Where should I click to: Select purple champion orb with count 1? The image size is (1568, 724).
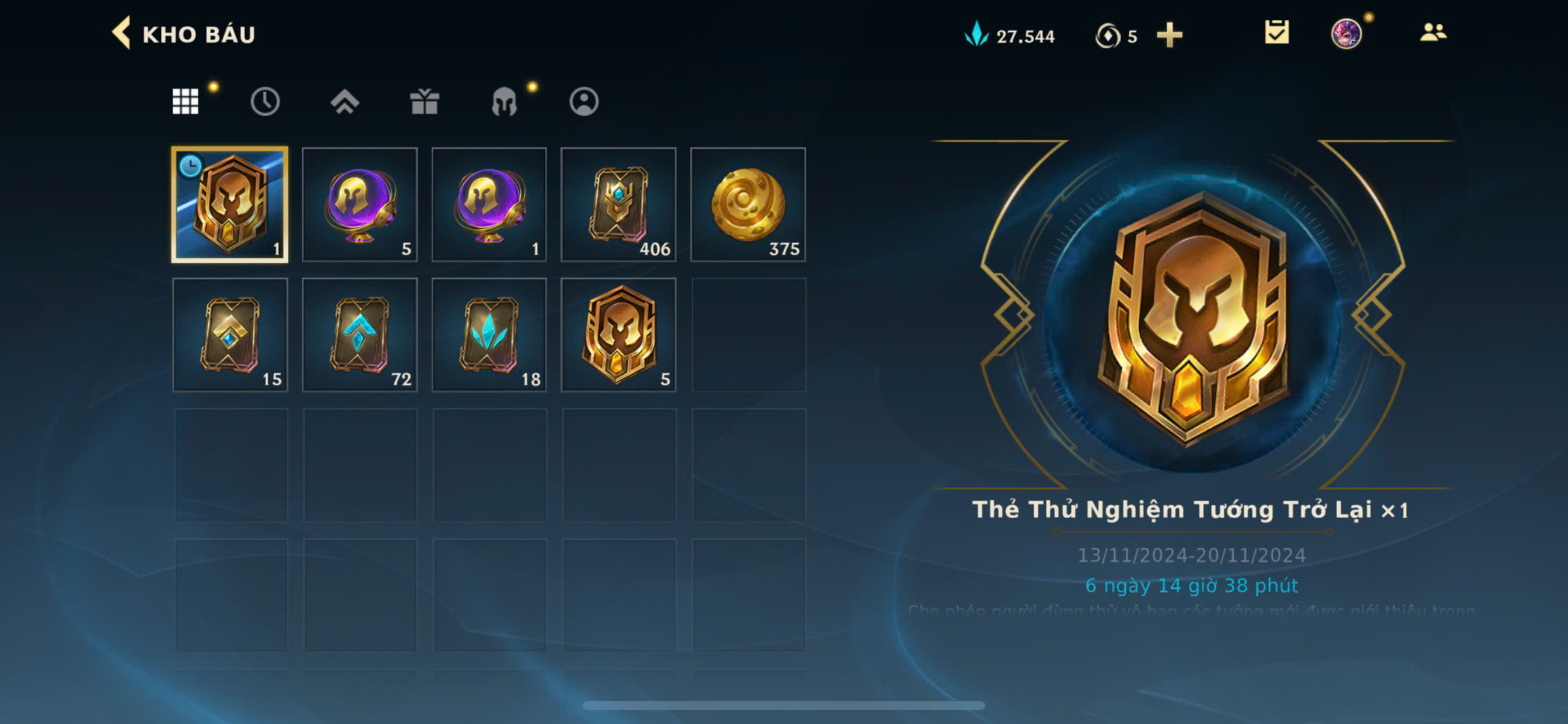[x=489, y=205]
